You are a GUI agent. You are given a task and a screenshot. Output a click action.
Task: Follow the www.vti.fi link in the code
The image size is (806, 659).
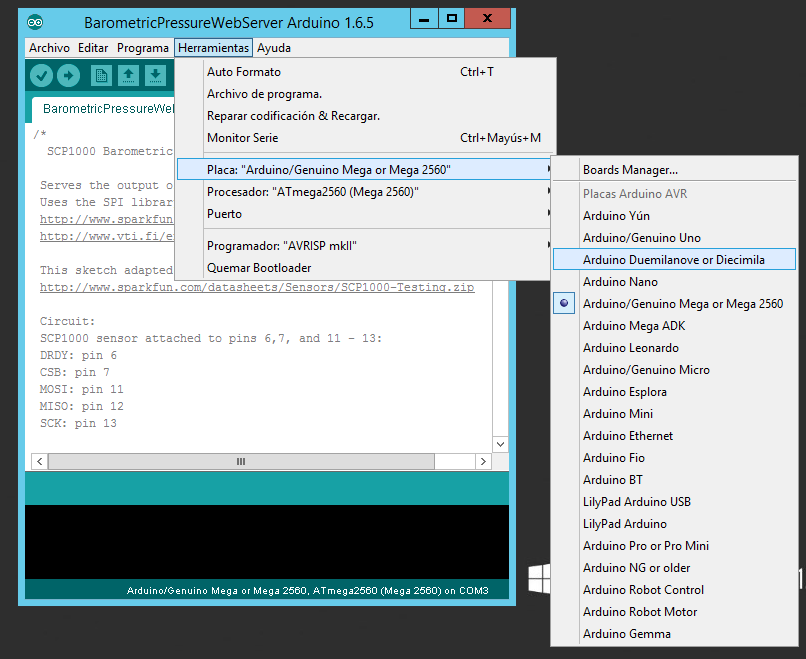[x=107, y=236]
